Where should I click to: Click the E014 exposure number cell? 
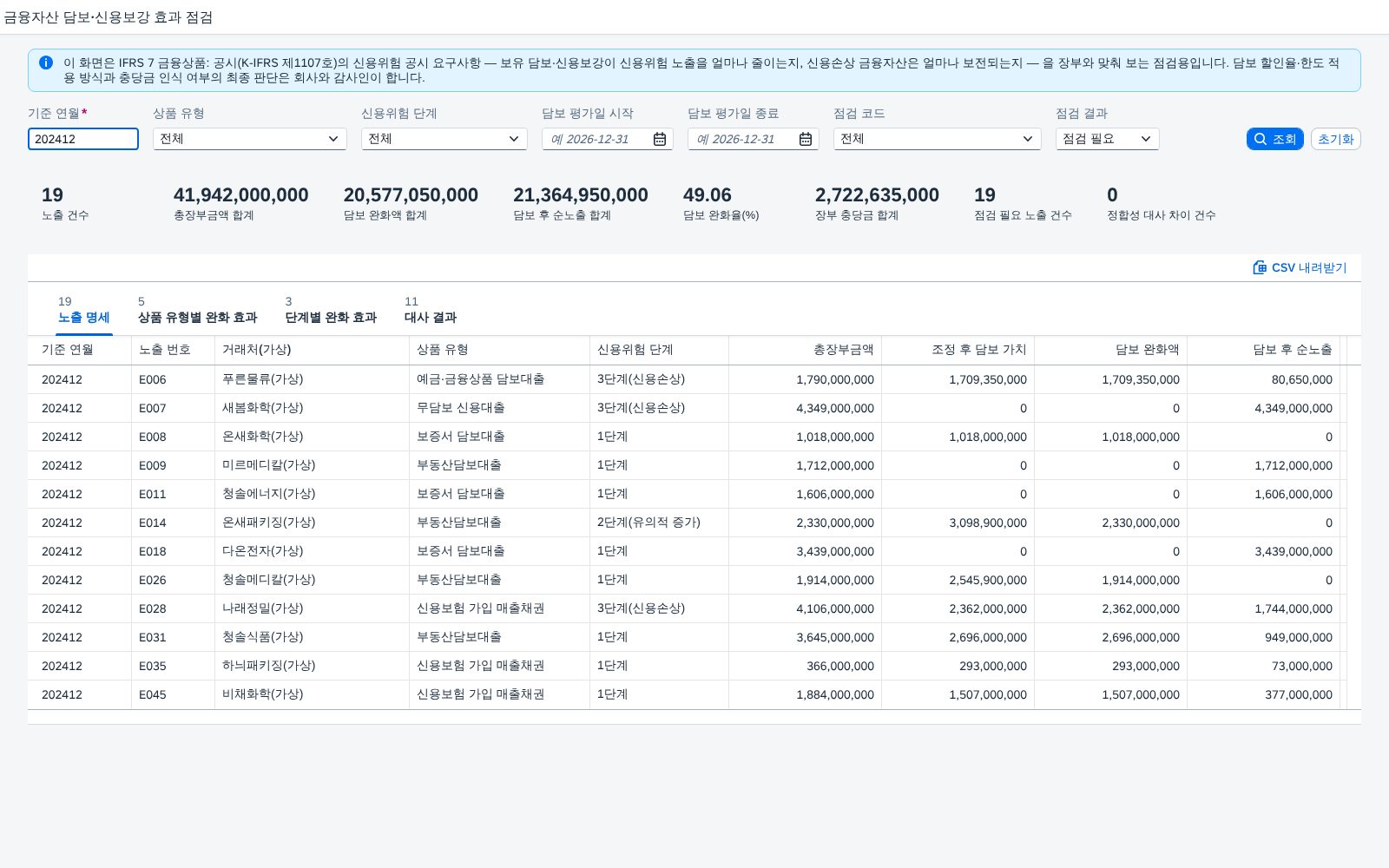(174, 523)
